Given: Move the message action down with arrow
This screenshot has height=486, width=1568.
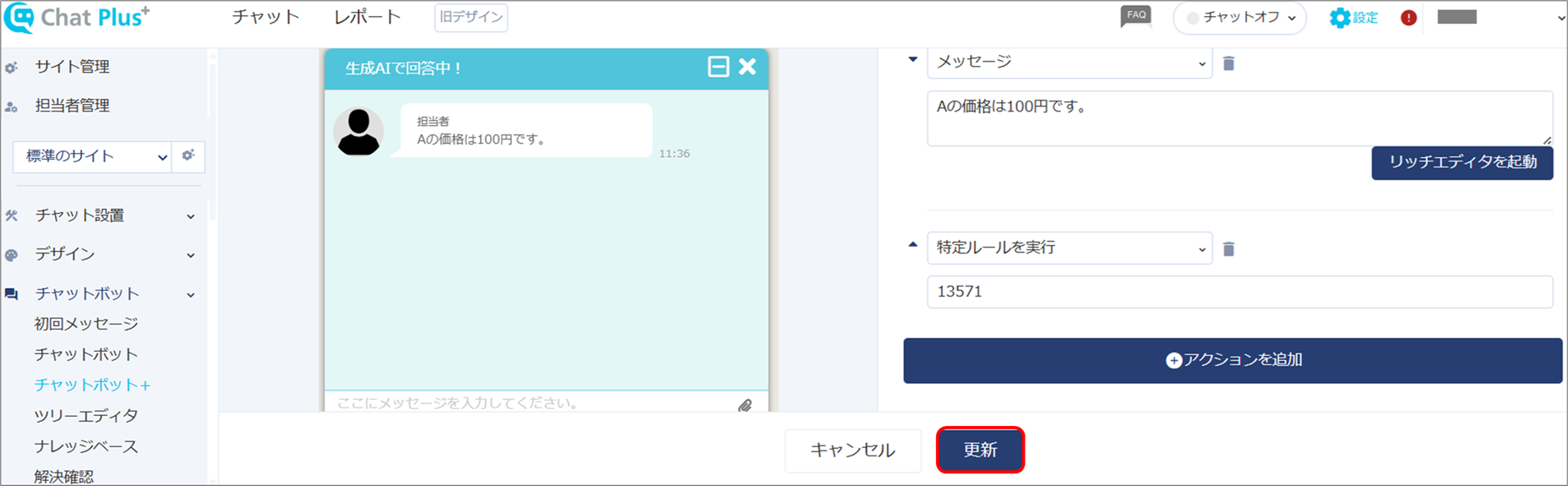Looking at the screenshot, I should [x=912, y=60].
